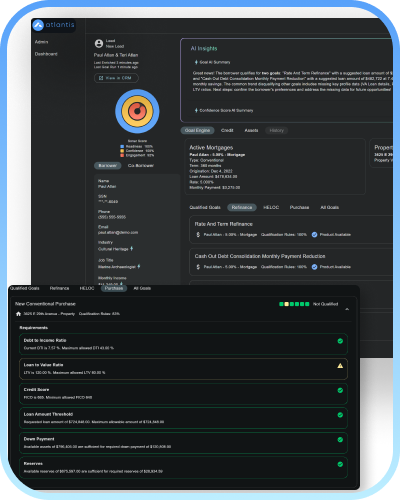Click the 'New Conventional Purchase' title
This screenshot has height=500, width=400.
(x=45, y=304)
